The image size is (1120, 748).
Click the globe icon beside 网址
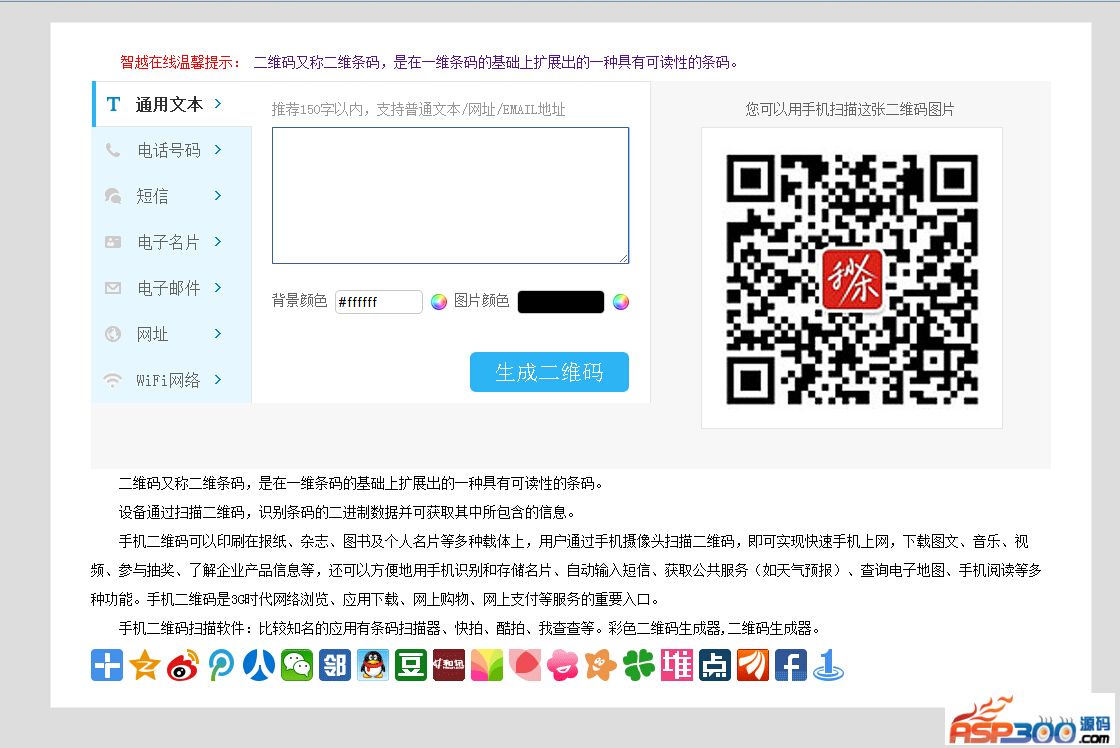pos(113,334)
